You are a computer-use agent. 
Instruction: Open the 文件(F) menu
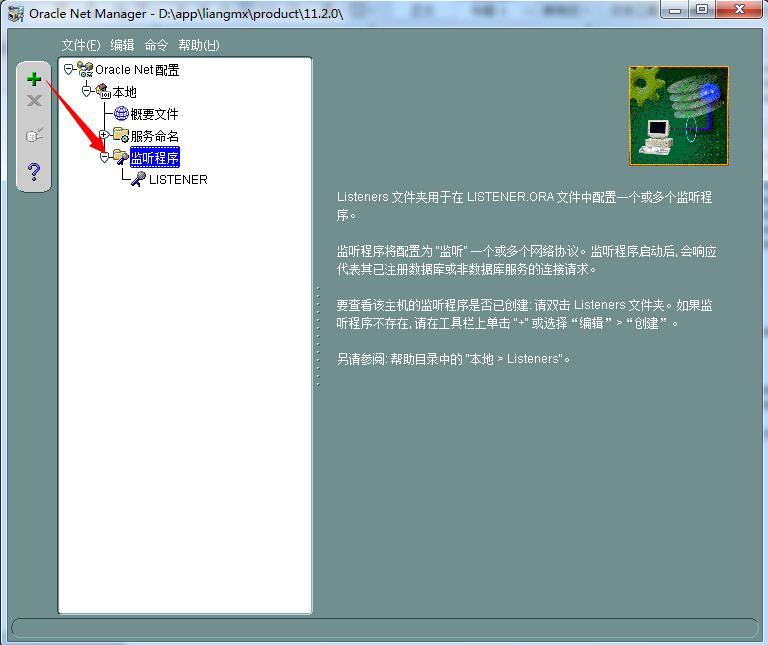click(x=81, y=45)
